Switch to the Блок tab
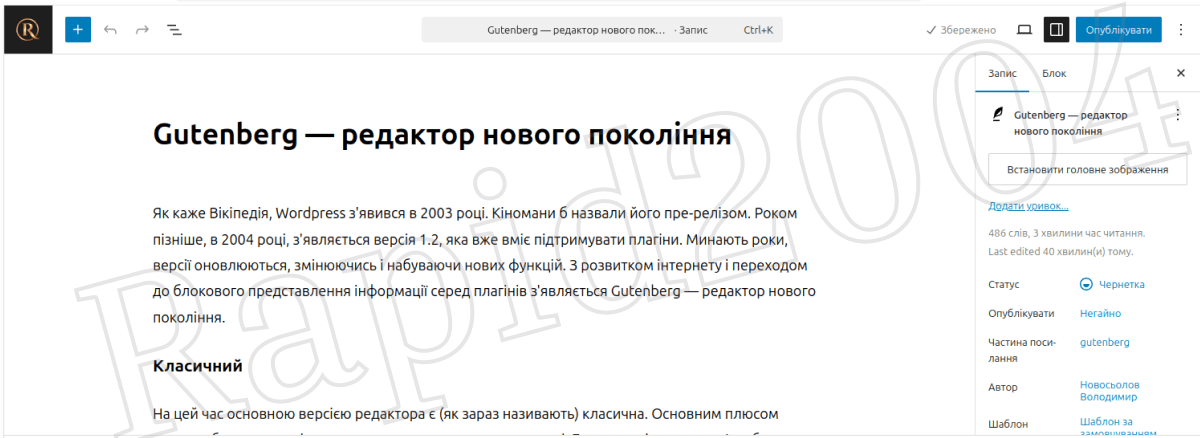1200x438 pixels. click(x=1054, y=73)
